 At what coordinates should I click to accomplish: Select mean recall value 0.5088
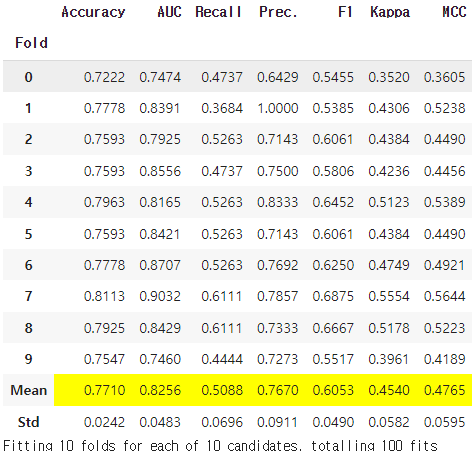222,390
